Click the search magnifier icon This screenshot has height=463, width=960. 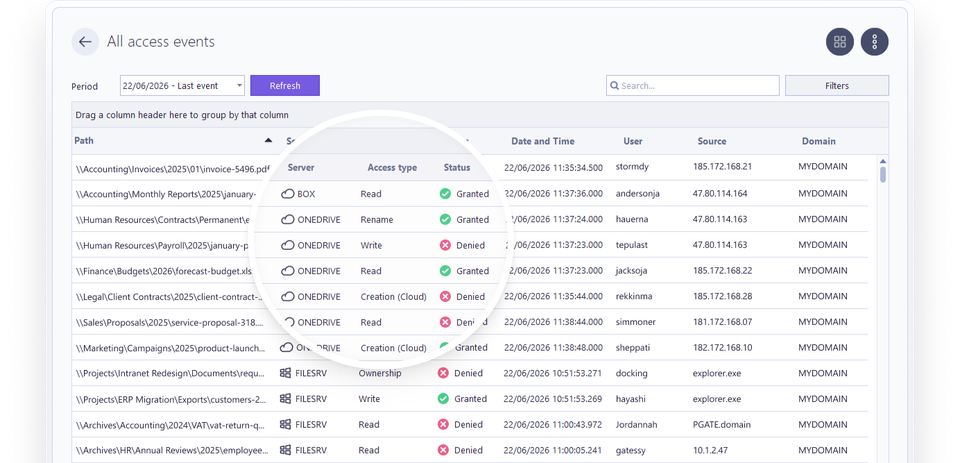click(x=614, y=86)
